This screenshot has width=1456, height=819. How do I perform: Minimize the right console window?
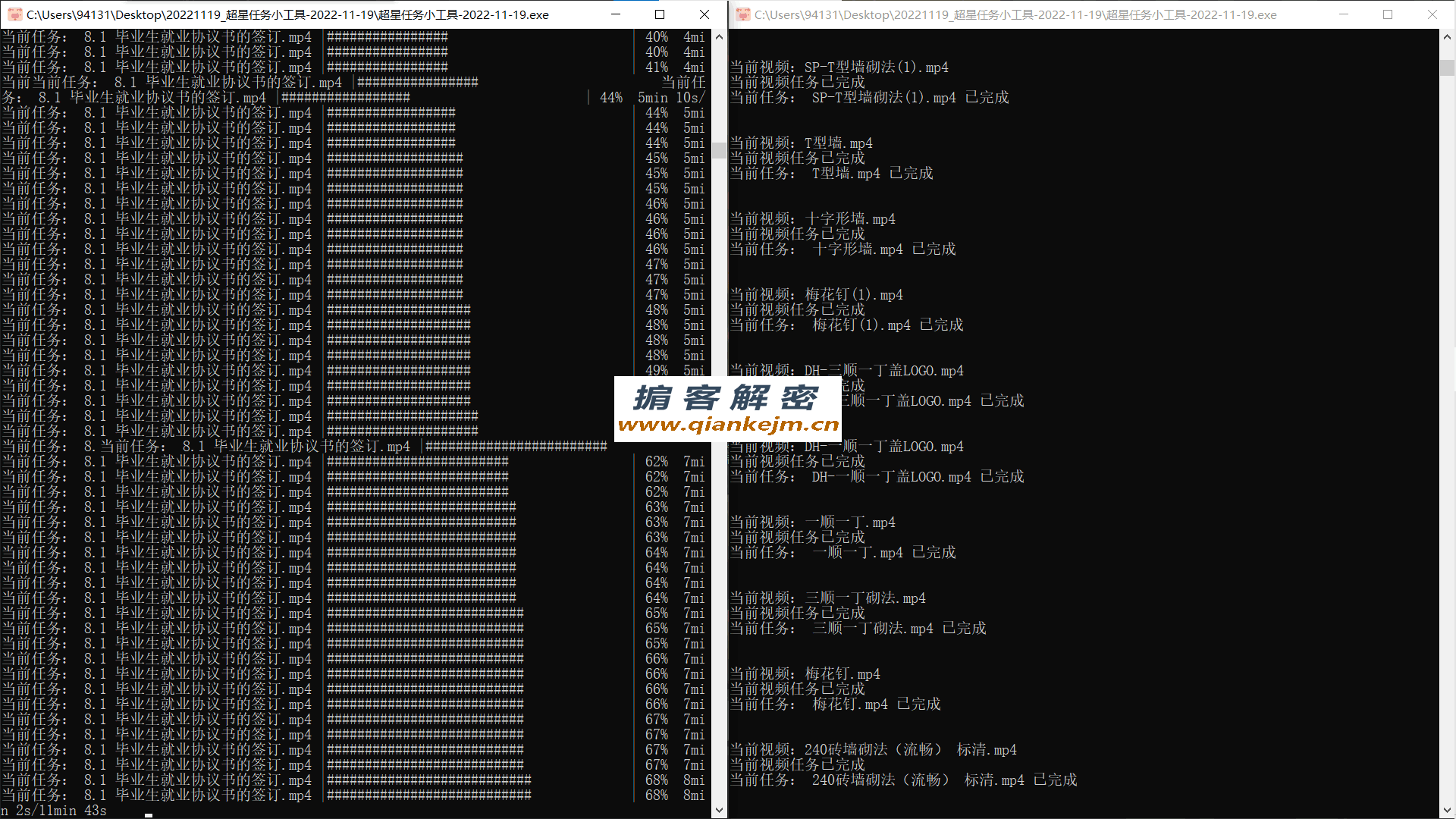click(1344, 14)
